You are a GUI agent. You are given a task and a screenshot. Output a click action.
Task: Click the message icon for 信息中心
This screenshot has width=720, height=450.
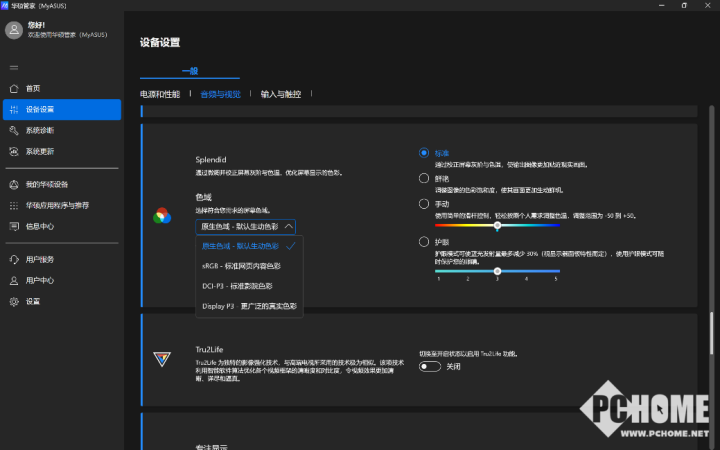point(14,226)
